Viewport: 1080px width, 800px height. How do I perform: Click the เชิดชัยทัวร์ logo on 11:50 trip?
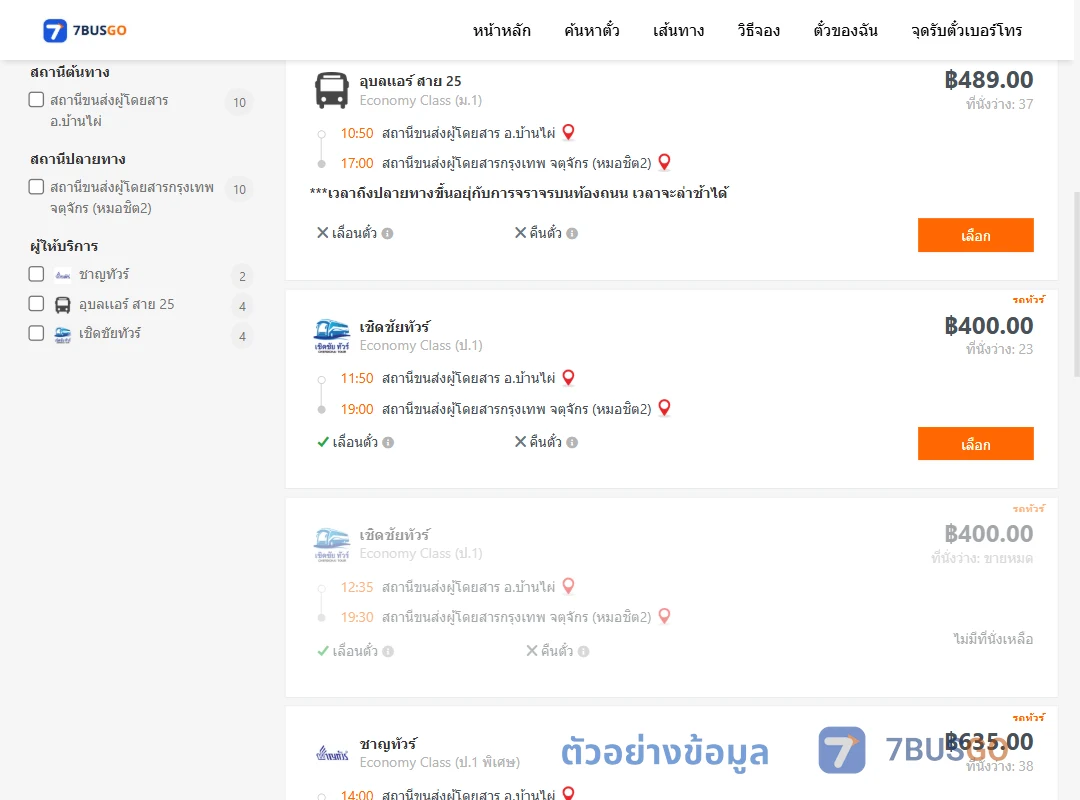pyautogui.click(x=332, y=336)
